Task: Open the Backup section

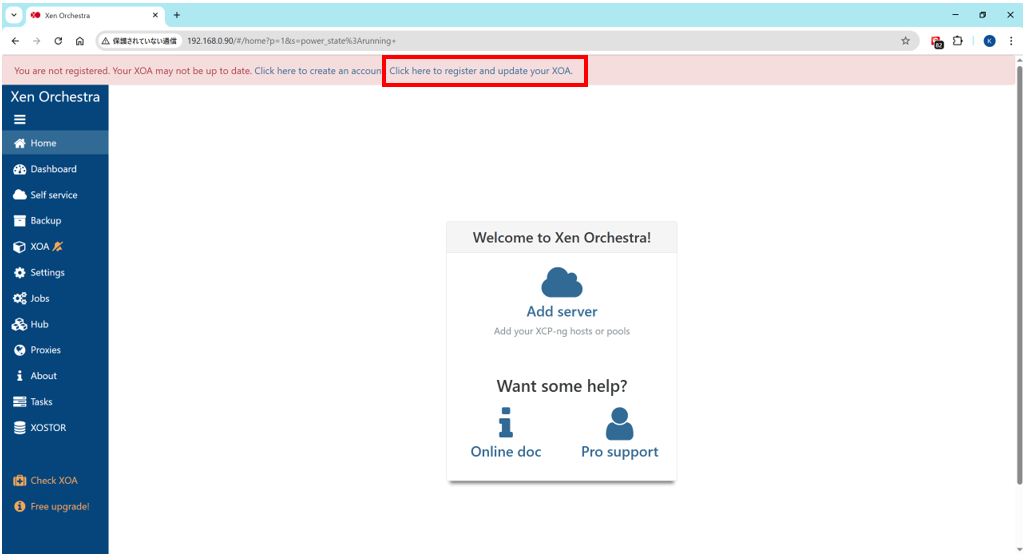Action: (x=45, y=221)
